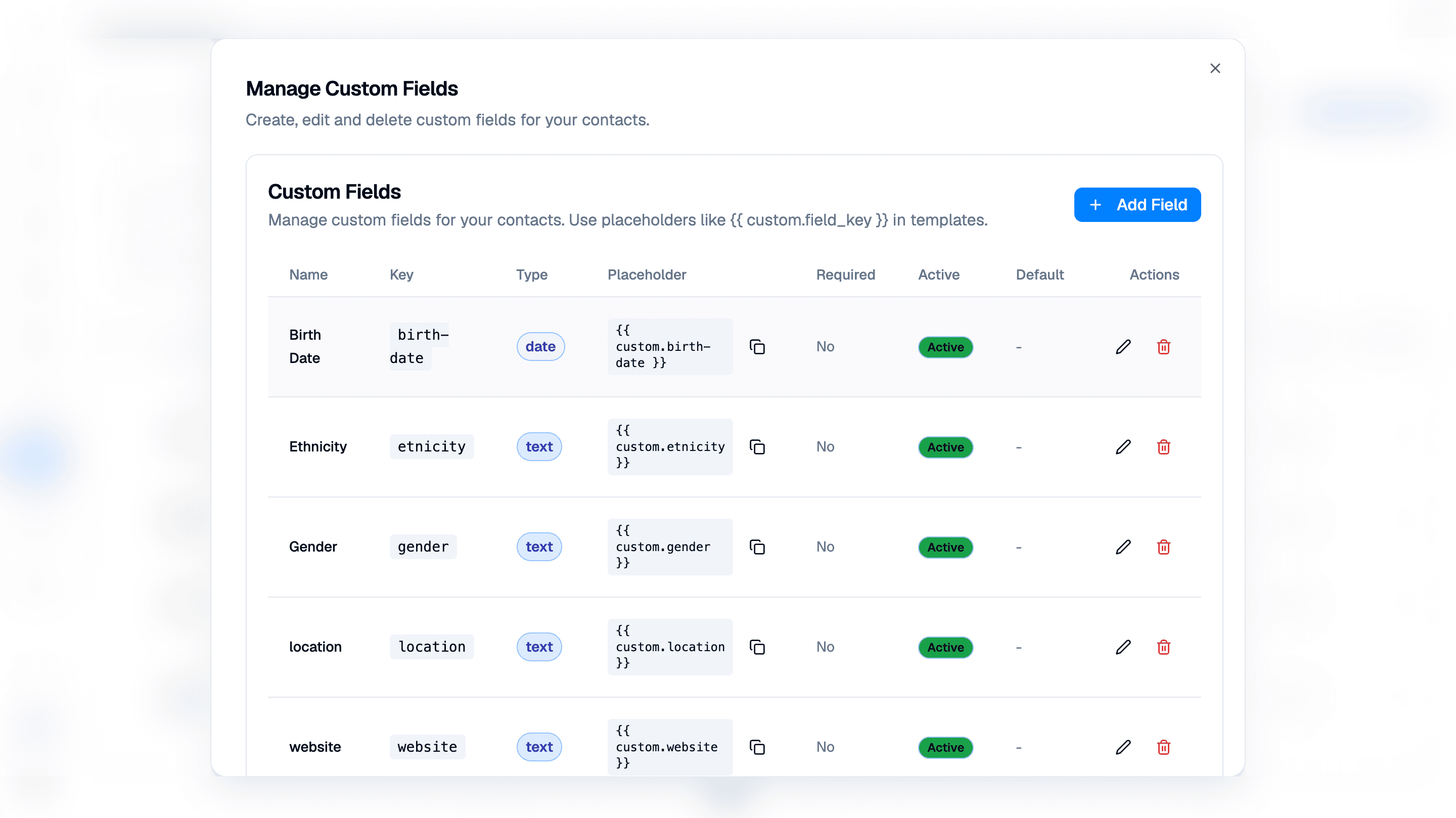
Task: Copy the custom.website placeholder
Action: [x=757, y=747]
